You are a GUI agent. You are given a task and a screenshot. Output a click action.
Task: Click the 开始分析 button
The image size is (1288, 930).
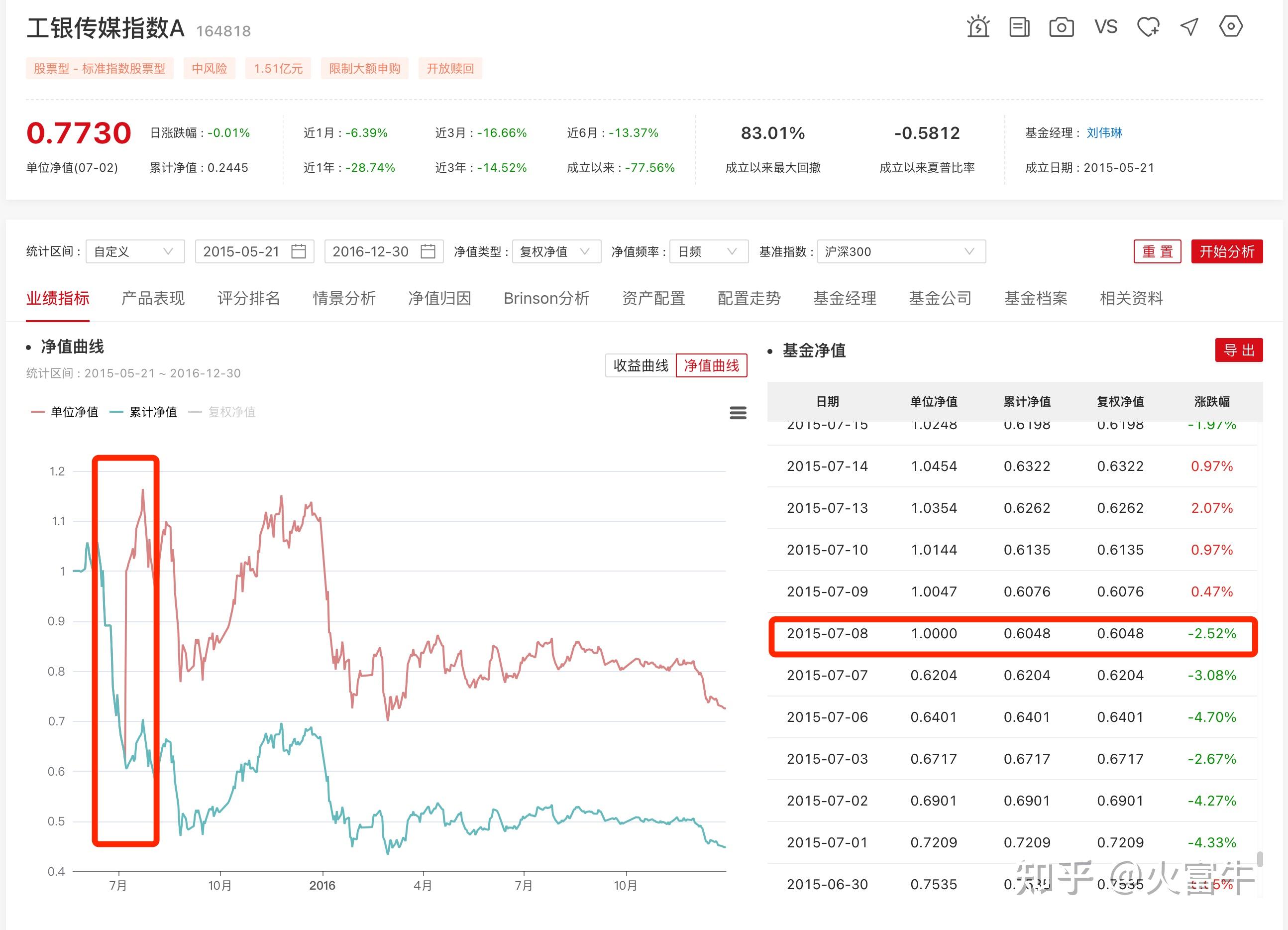[1227, 251]
